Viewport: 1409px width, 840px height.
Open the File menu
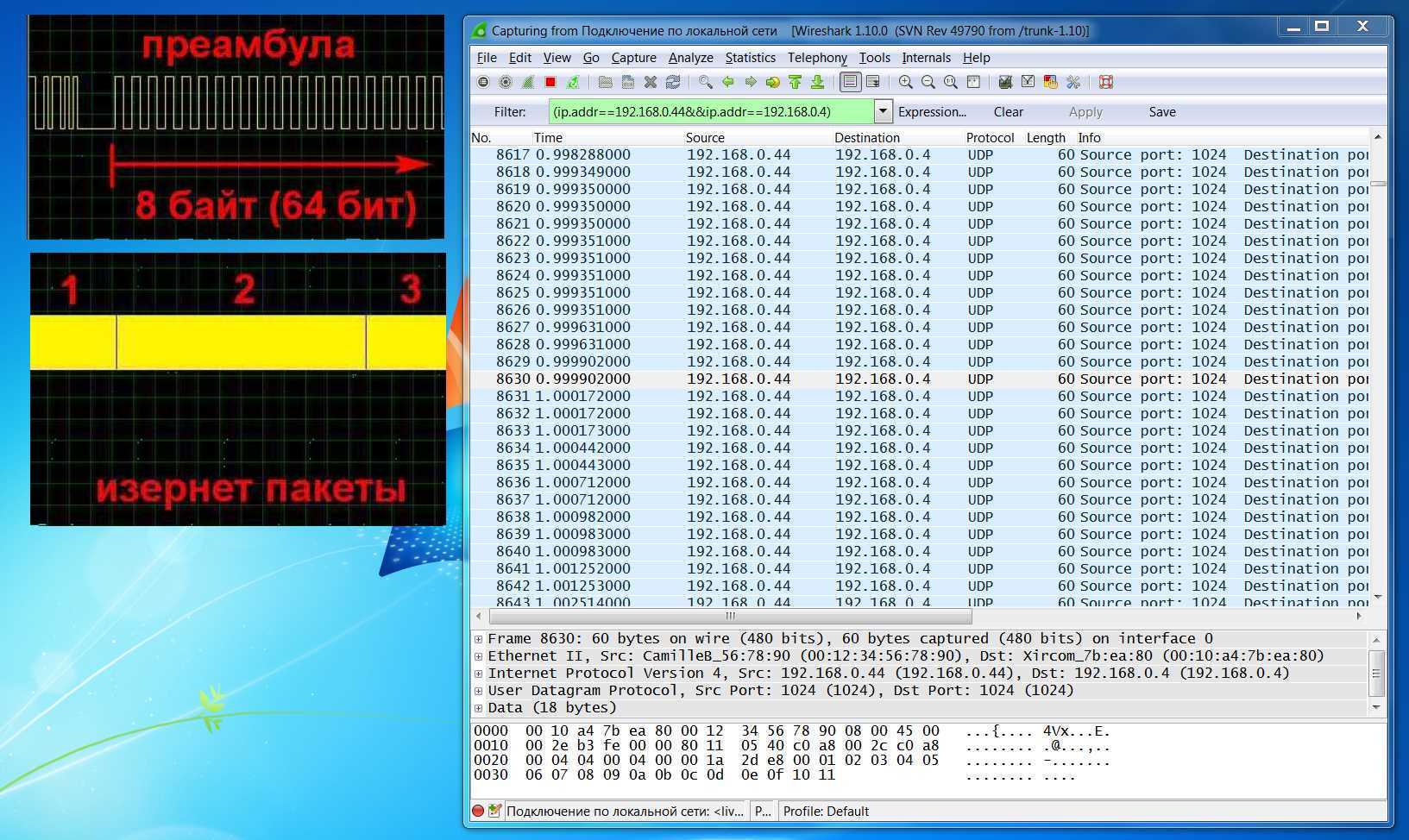487,58
